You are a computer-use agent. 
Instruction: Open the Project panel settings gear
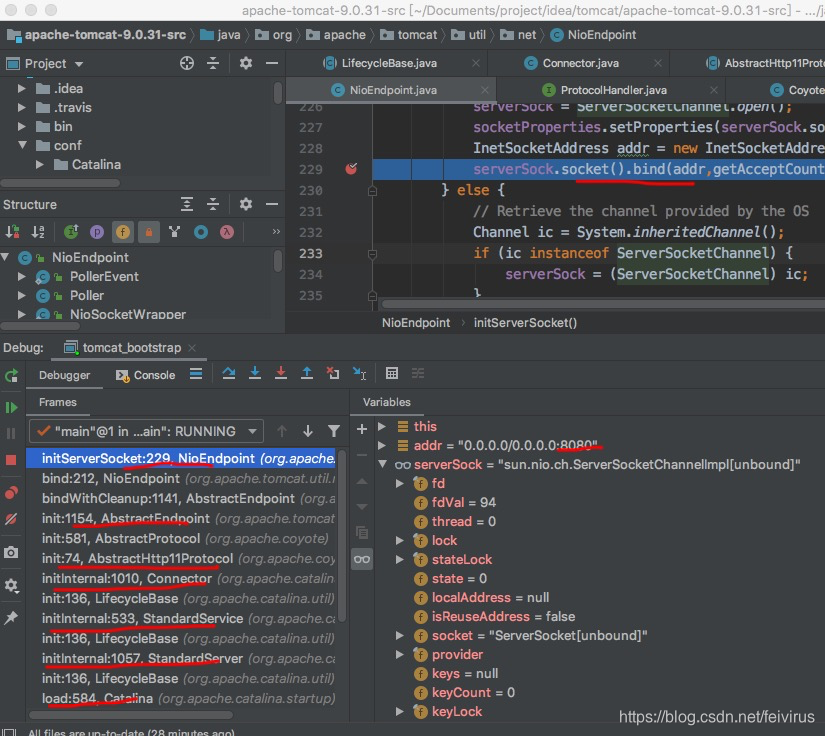(246, 64)
